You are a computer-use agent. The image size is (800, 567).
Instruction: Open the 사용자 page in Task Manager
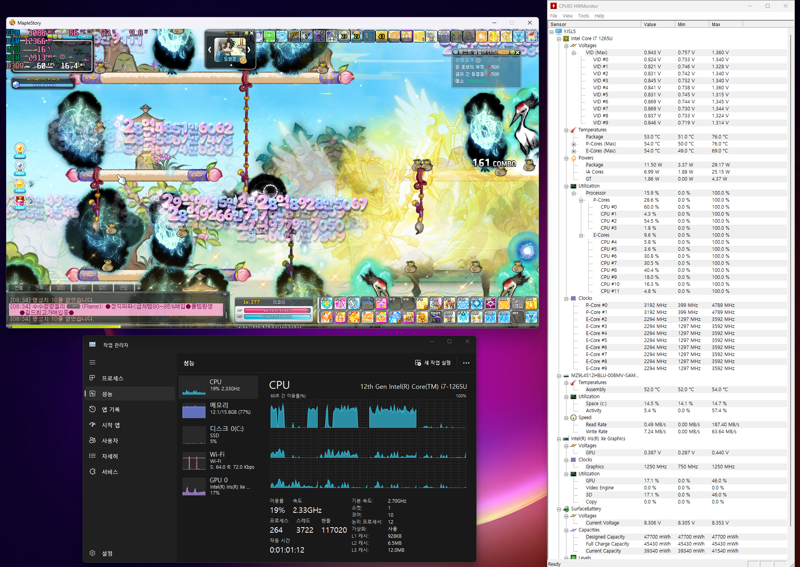(130, 440)
